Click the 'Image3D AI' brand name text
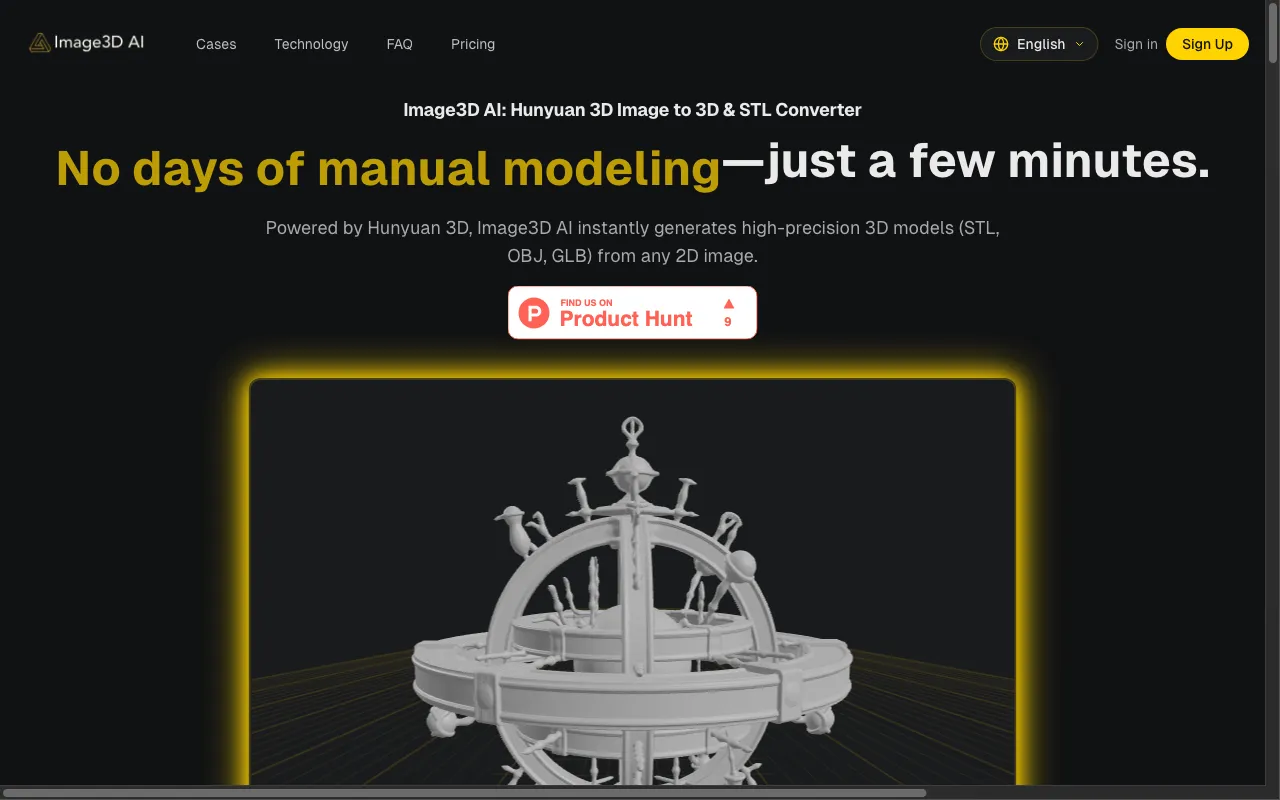Image resolution: width=1280 pixels, height=800 pixels. click(x=99, y=43)
